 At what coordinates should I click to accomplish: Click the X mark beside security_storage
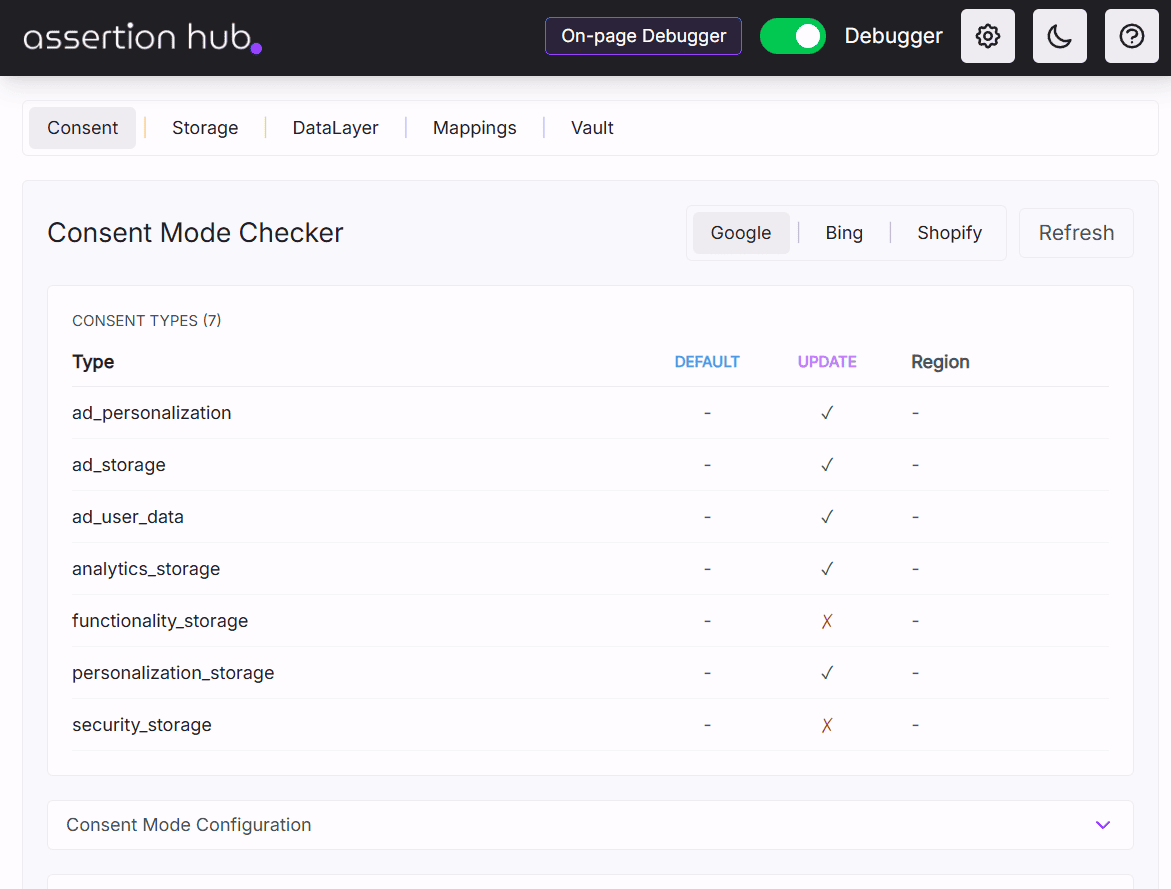[827, 724]
